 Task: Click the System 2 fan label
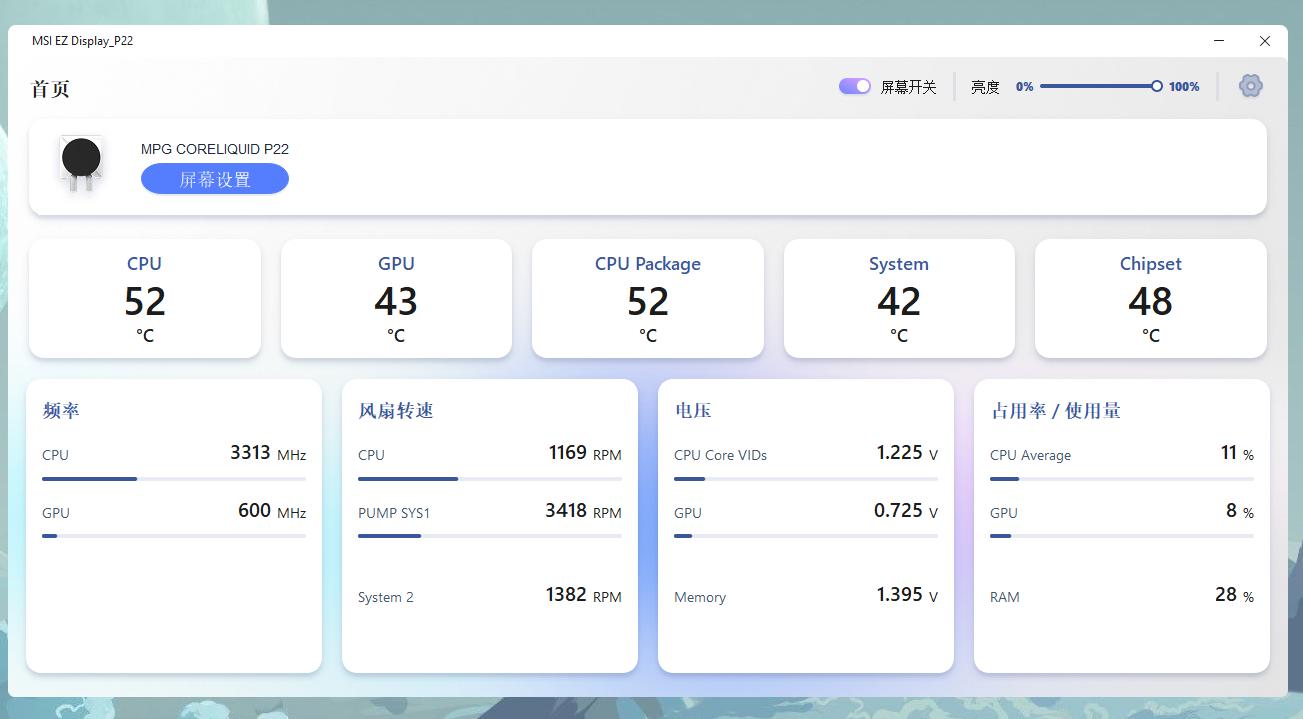click(386, 597)
